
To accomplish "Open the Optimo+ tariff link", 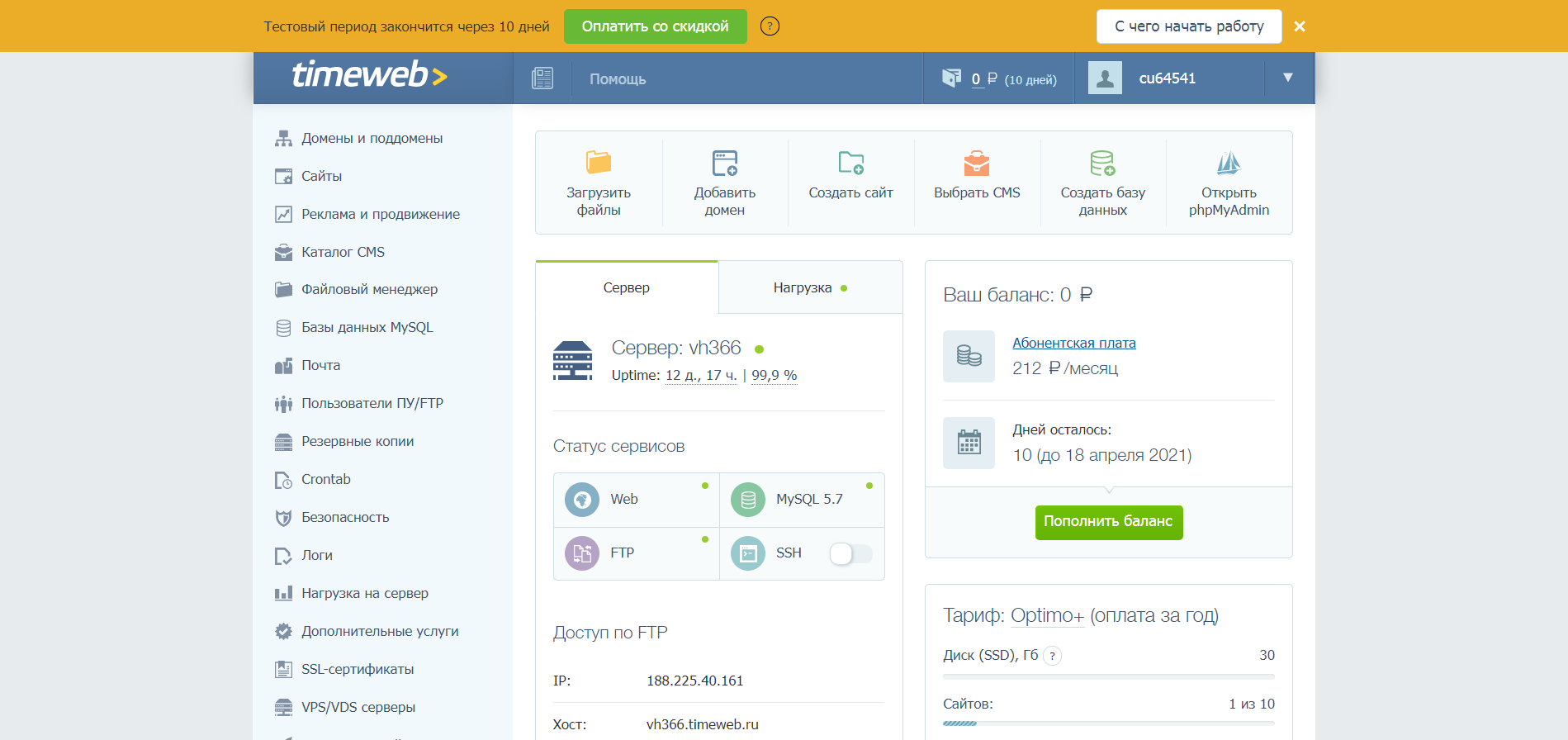I will coord(1047,615).
